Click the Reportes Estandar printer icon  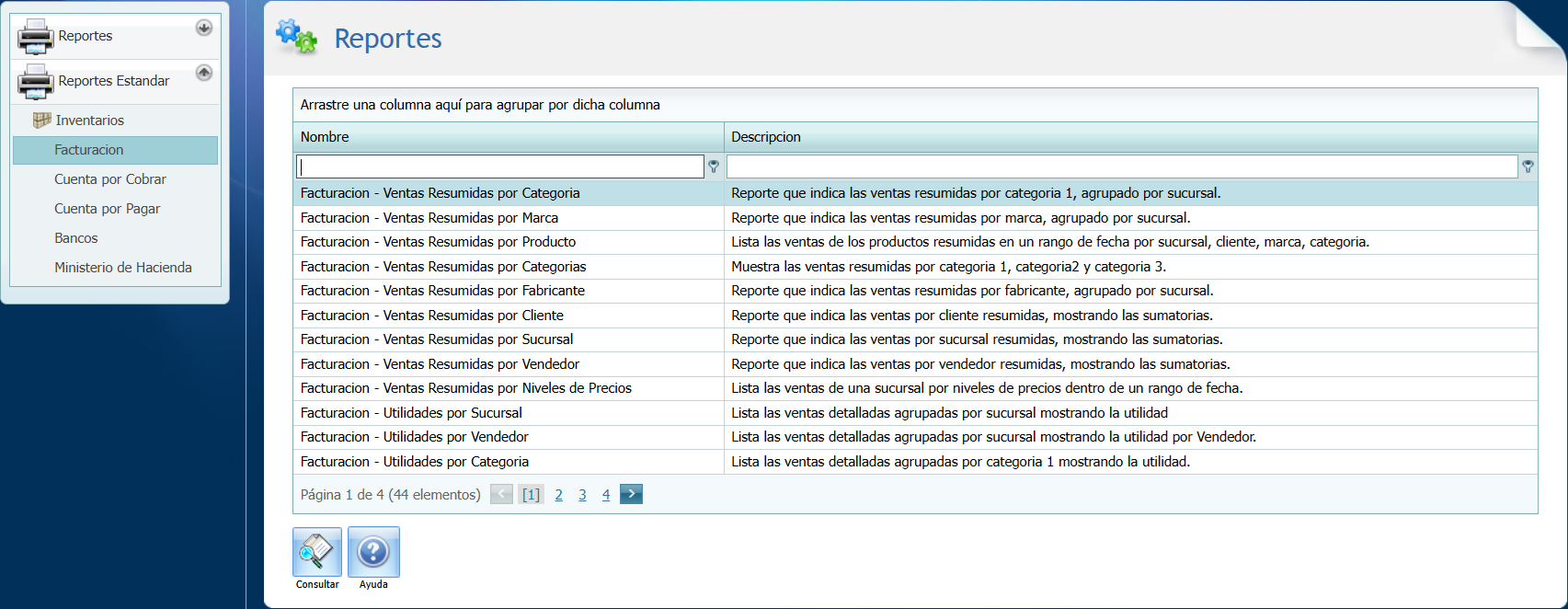pyautogui.click(x=36, y=81)
